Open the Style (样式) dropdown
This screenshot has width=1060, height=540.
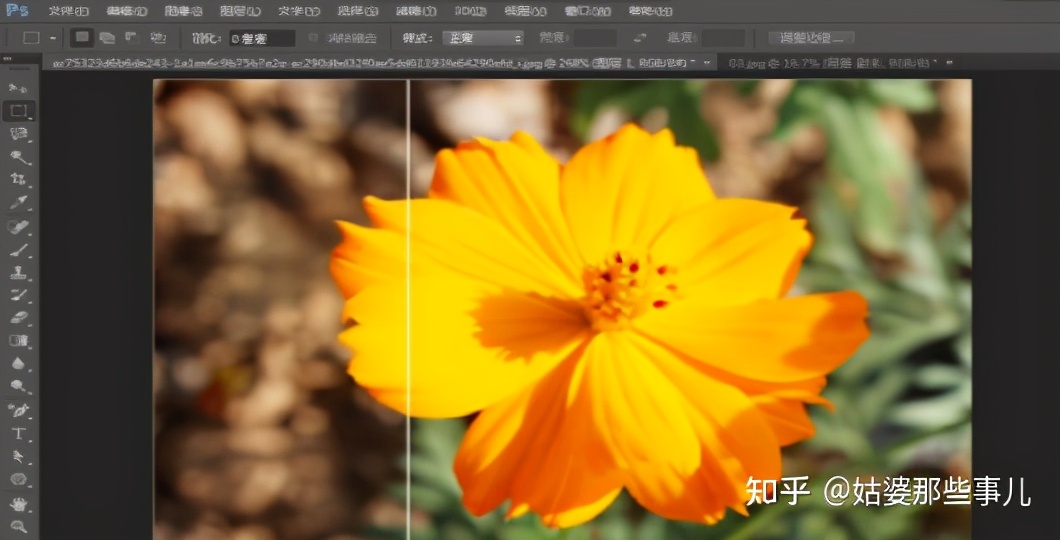pos(485,38)
